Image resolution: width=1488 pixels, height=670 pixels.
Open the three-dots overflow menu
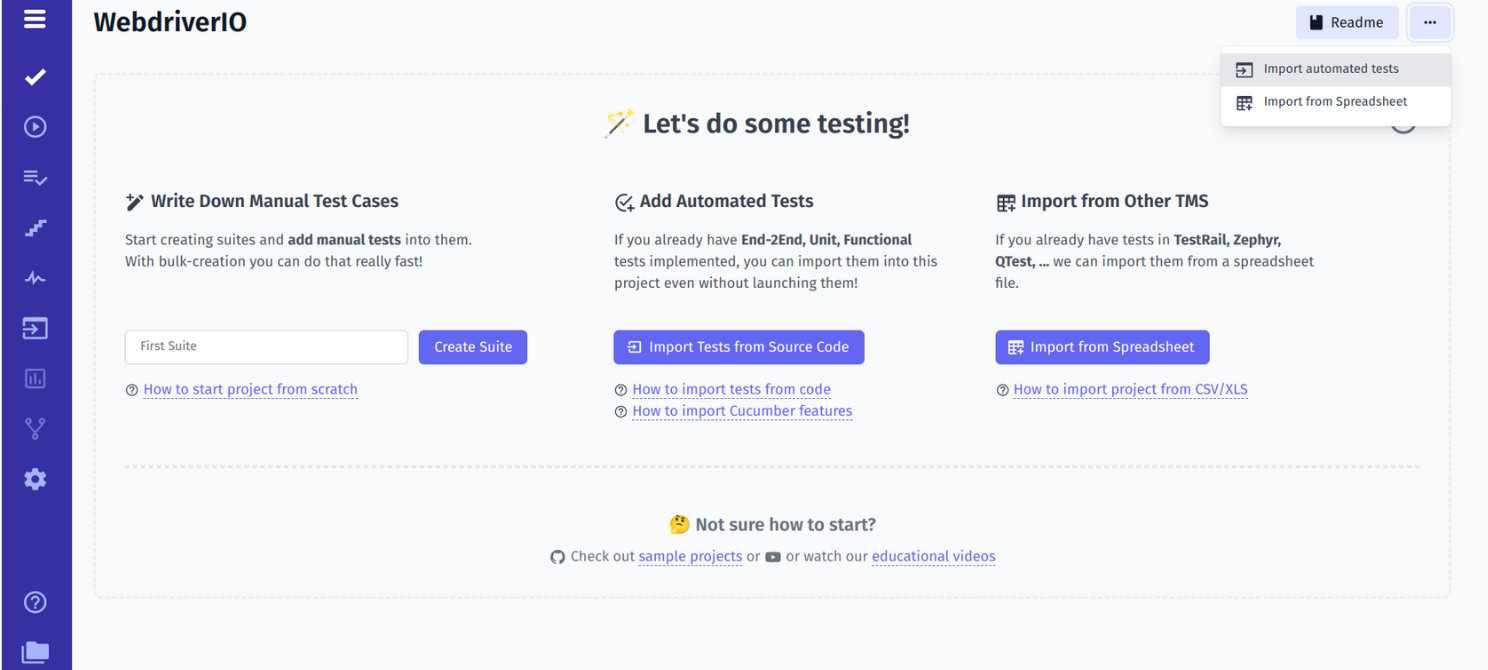click(1429, 22)
